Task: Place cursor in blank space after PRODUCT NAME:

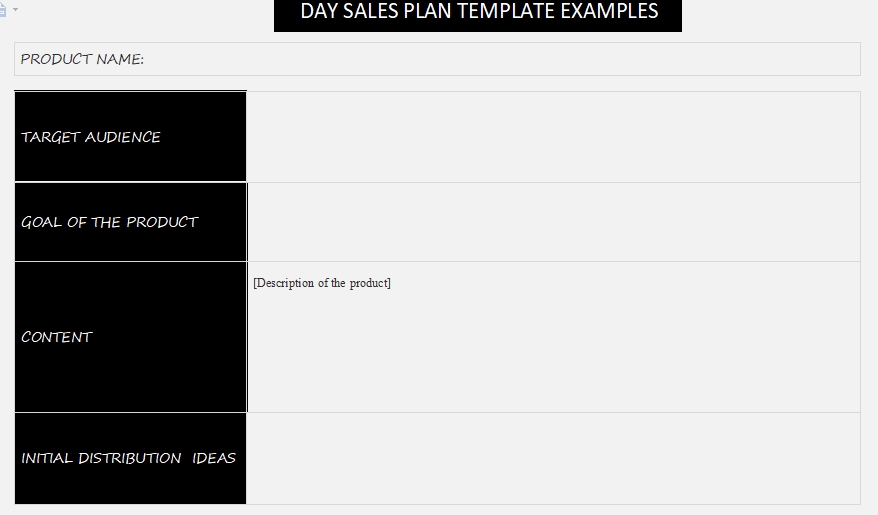Action: (x=500, y=59)
